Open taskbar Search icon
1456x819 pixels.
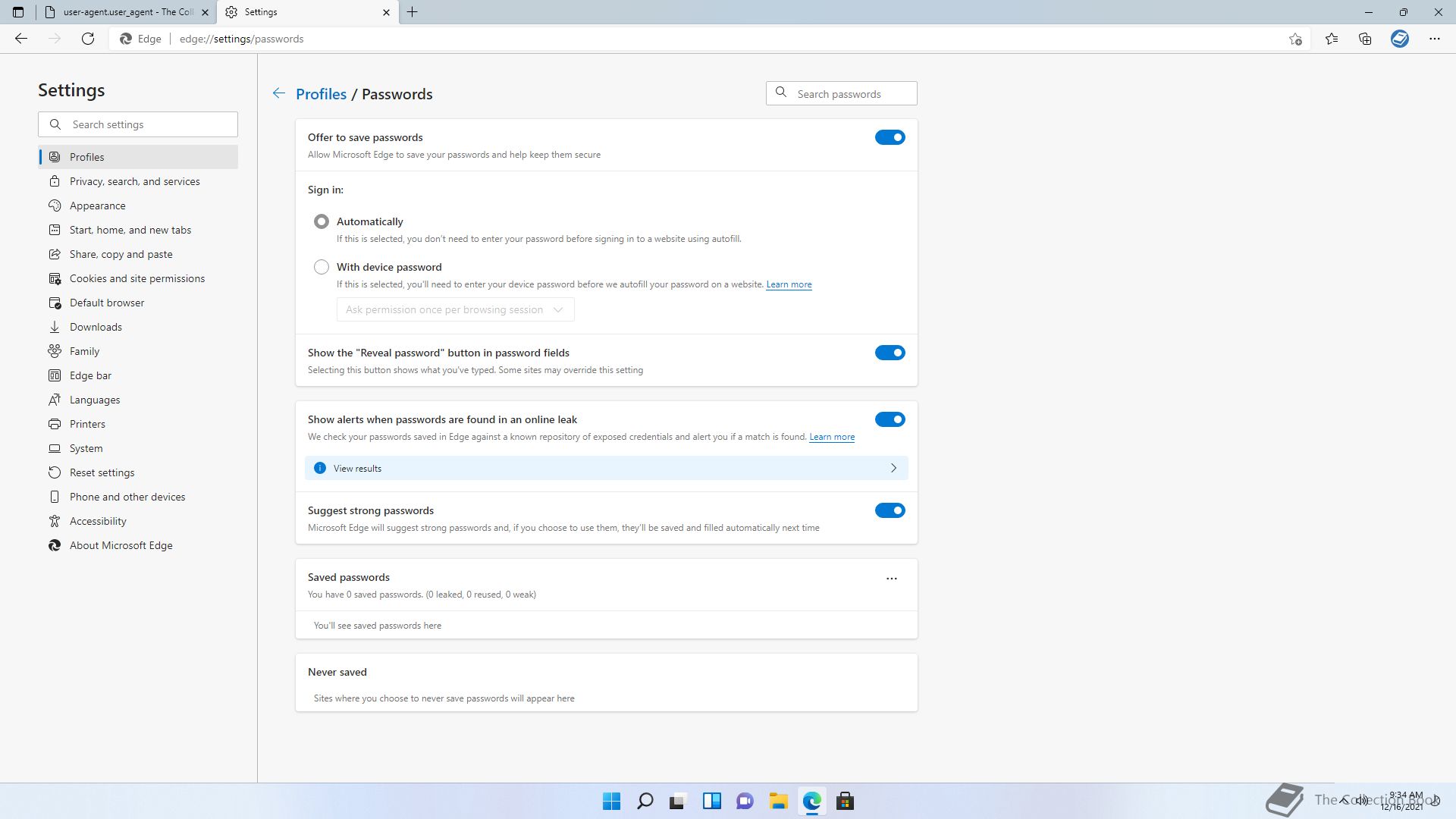click(645, 801)
